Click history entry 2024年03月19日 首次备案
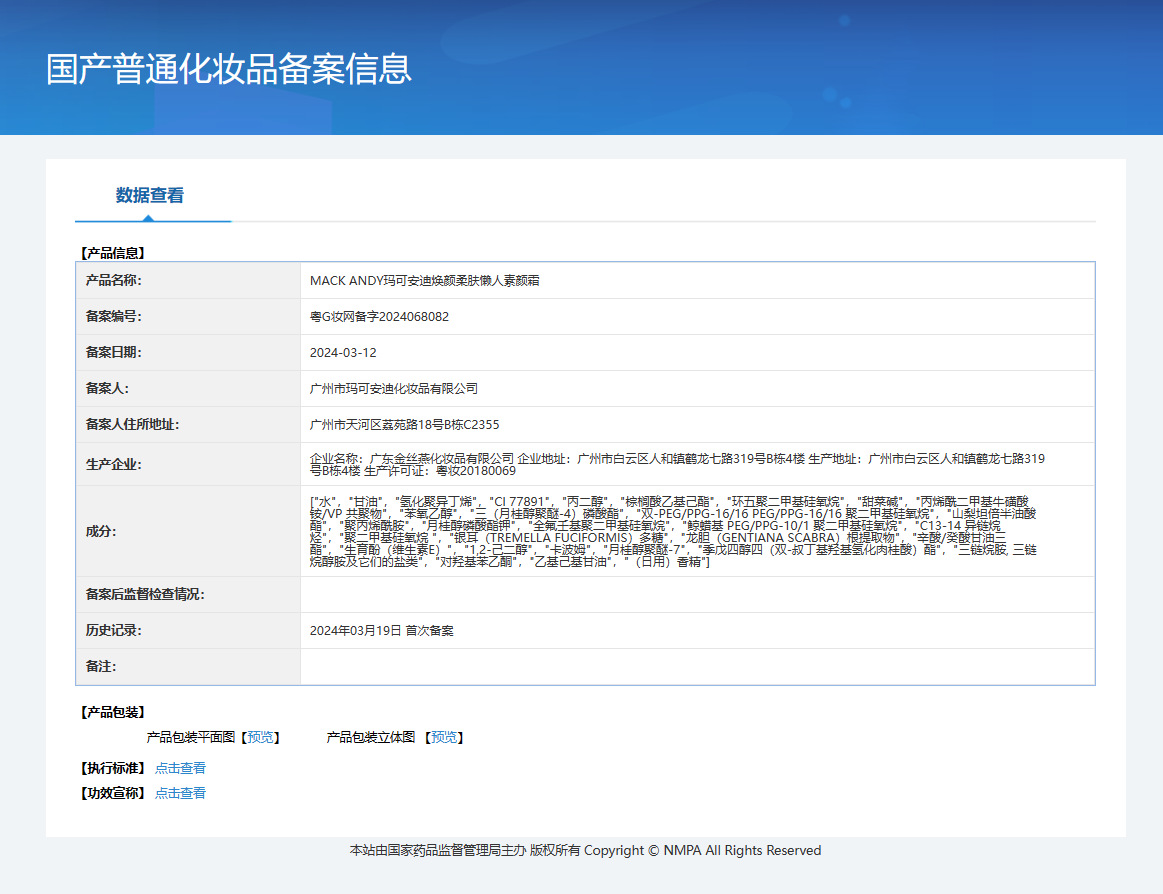The image size is (1163, 894). [381, 631]
